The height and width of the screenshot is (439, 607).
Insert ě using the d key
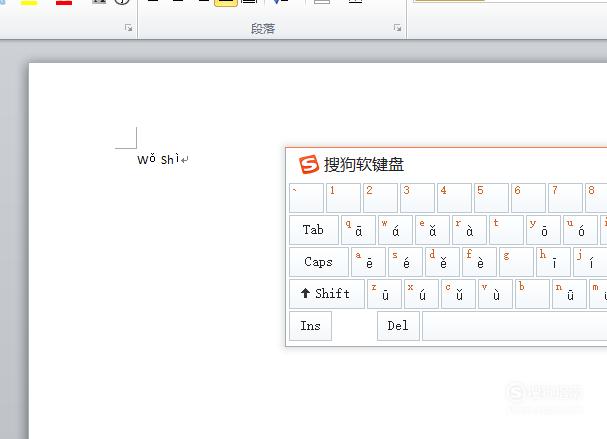pos(442,262)
